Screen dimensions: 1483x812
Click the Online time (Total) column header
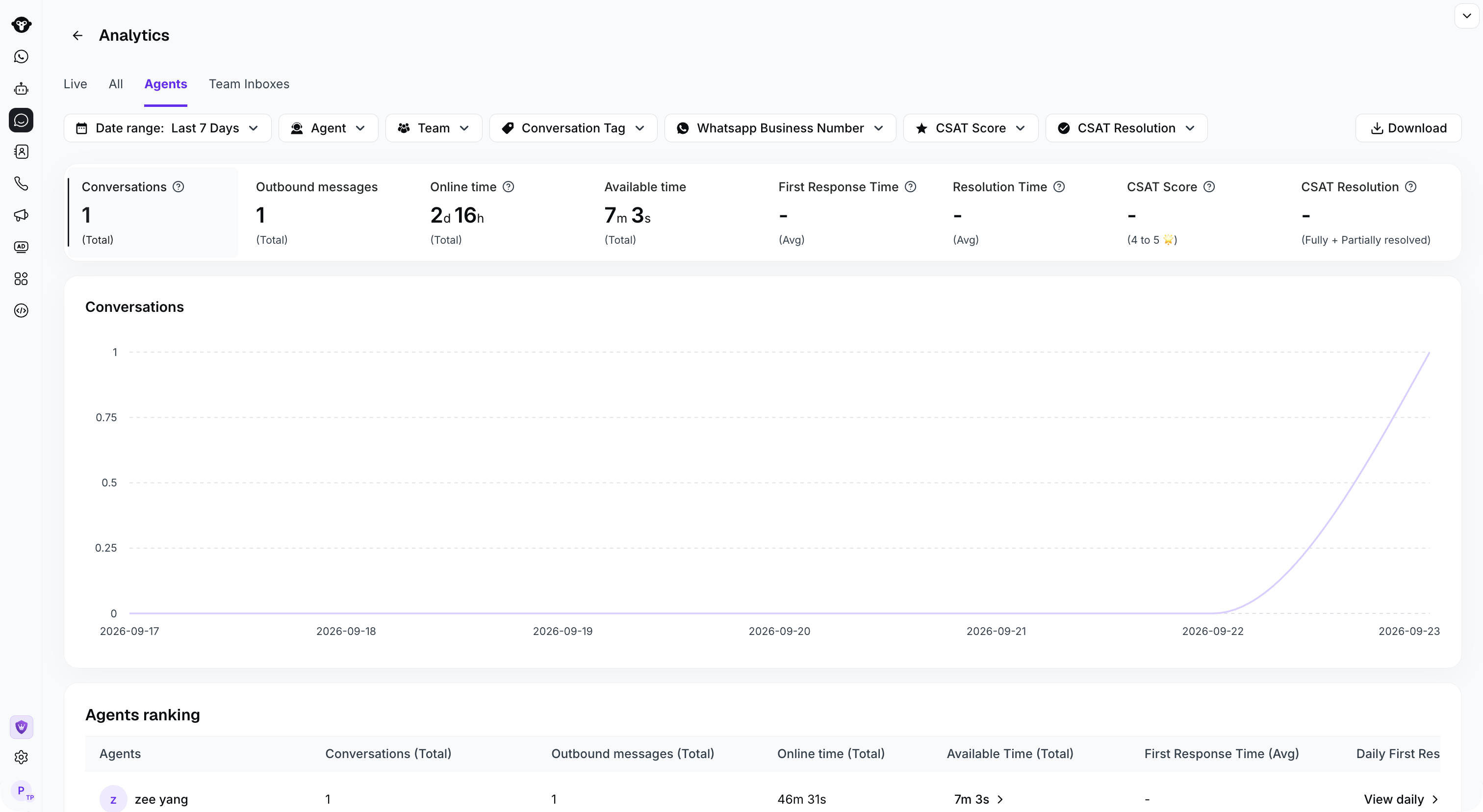(x=831, y=754)
